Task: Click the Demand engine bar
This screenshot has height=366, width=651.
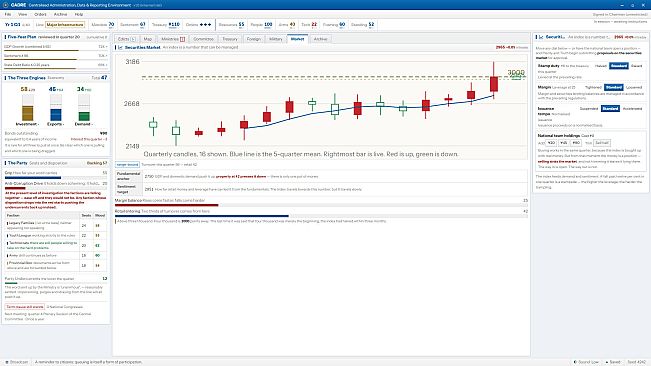Action: pos(84,108)
